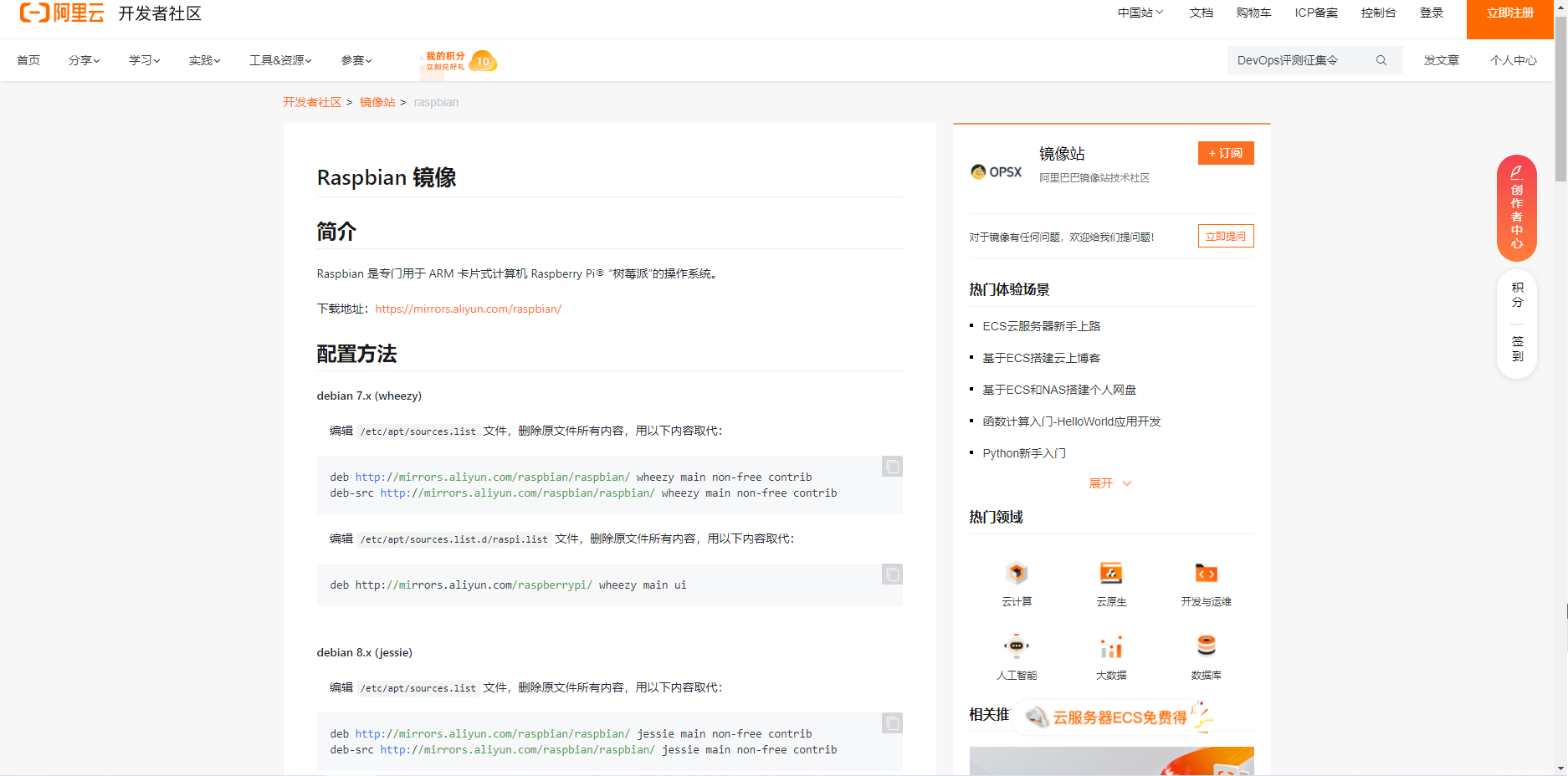The image size is (1568, 776).
Task: Switch to the 首页 menu item
Action: point(28,60)
